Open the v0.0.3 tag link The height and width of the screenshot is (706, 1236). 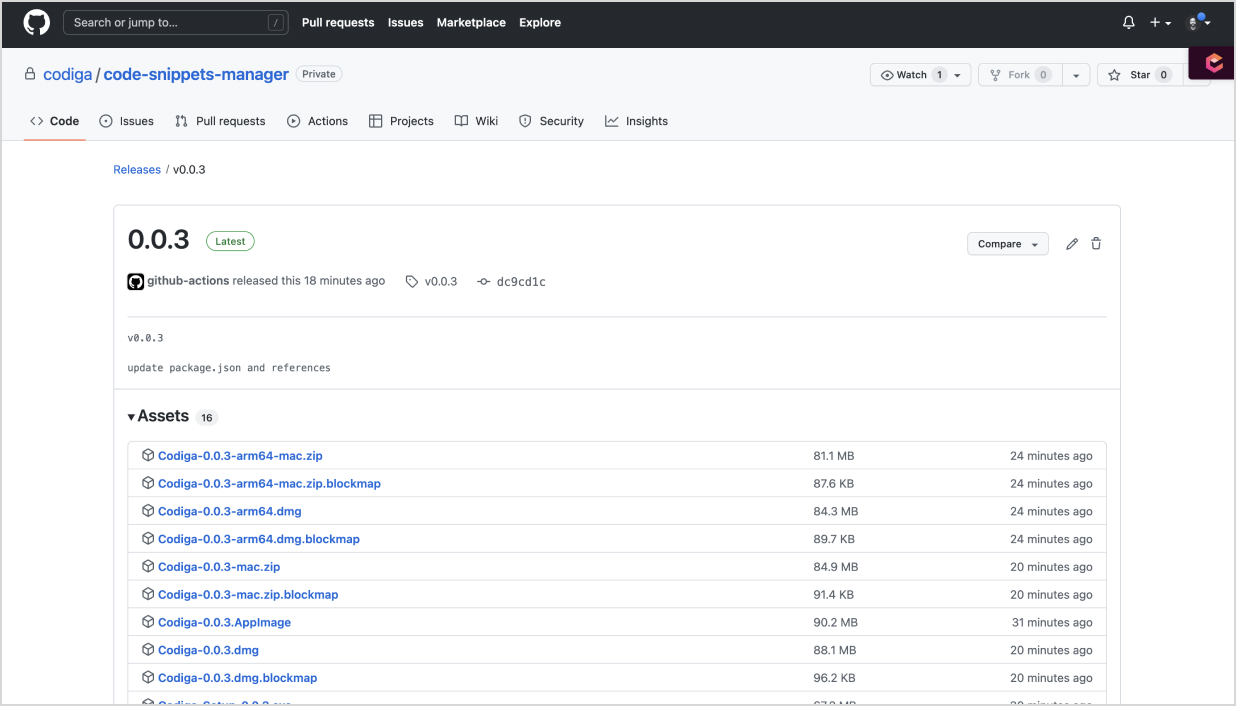[x=441, y=282]
